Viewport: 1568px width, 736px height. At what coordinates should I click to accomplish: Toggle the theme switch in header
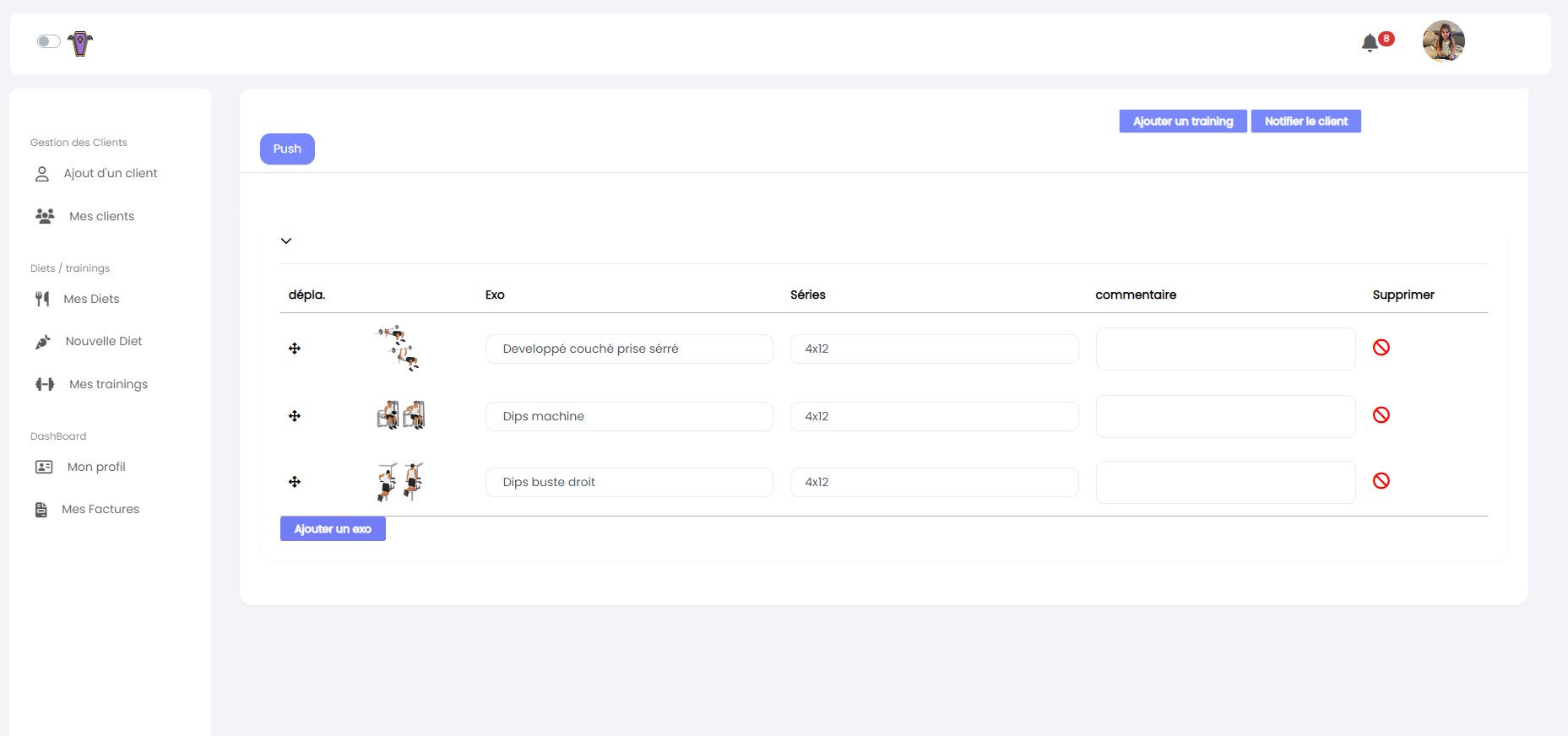coord(48,41)
